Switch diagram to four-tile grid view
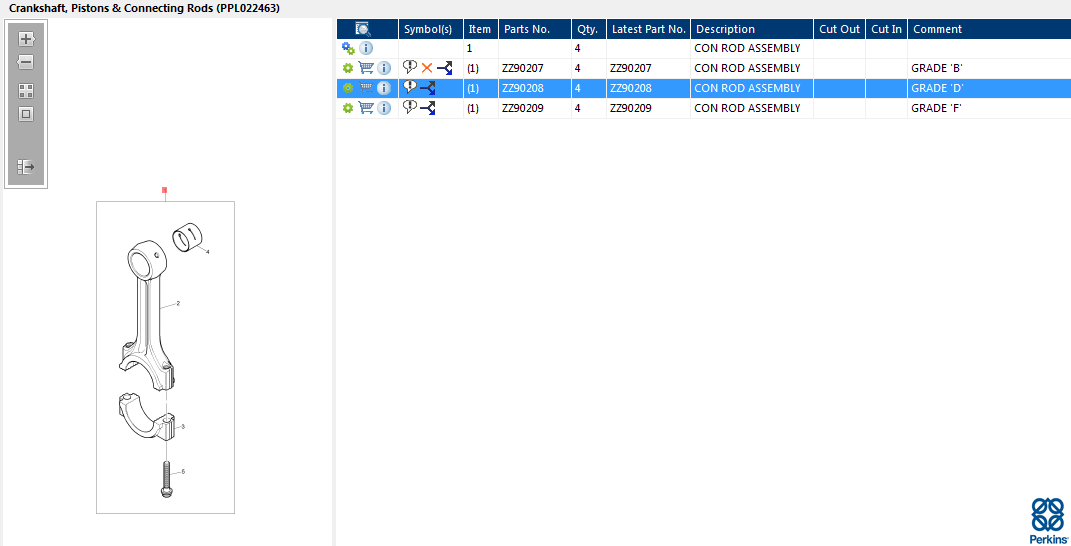The image size is (1071, 546). point(26,92)
